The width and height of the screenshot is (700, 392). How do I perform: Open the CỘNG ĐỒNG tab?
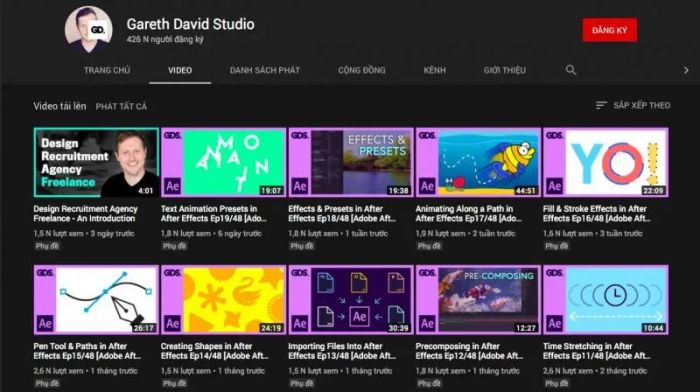[x=362, y=70]
